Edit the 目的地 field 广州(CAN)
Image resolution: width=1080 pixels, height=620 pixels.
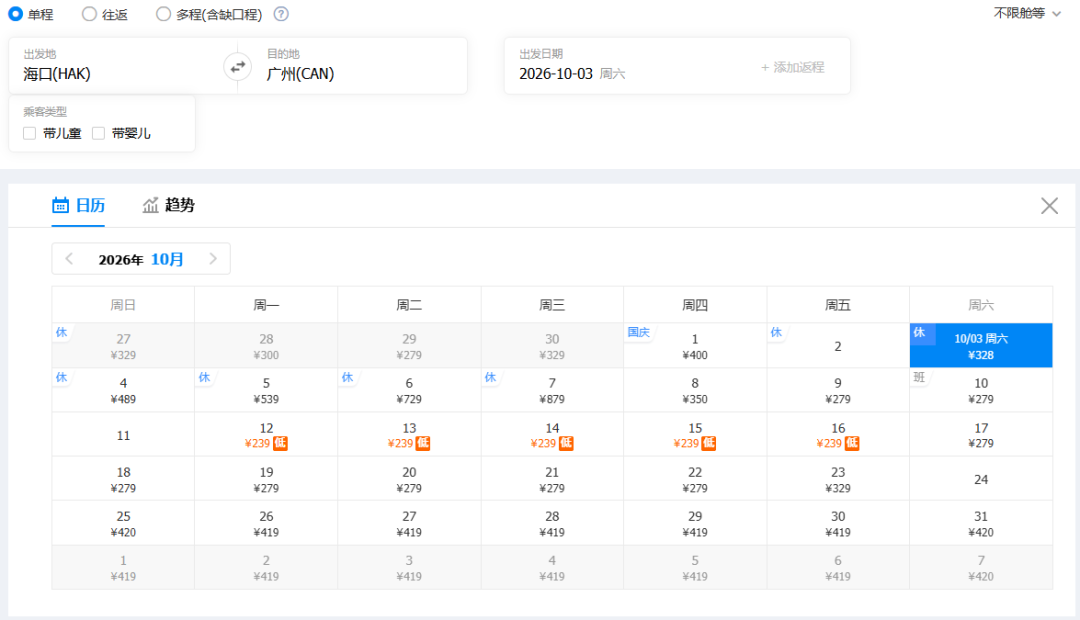pos(360,66)
